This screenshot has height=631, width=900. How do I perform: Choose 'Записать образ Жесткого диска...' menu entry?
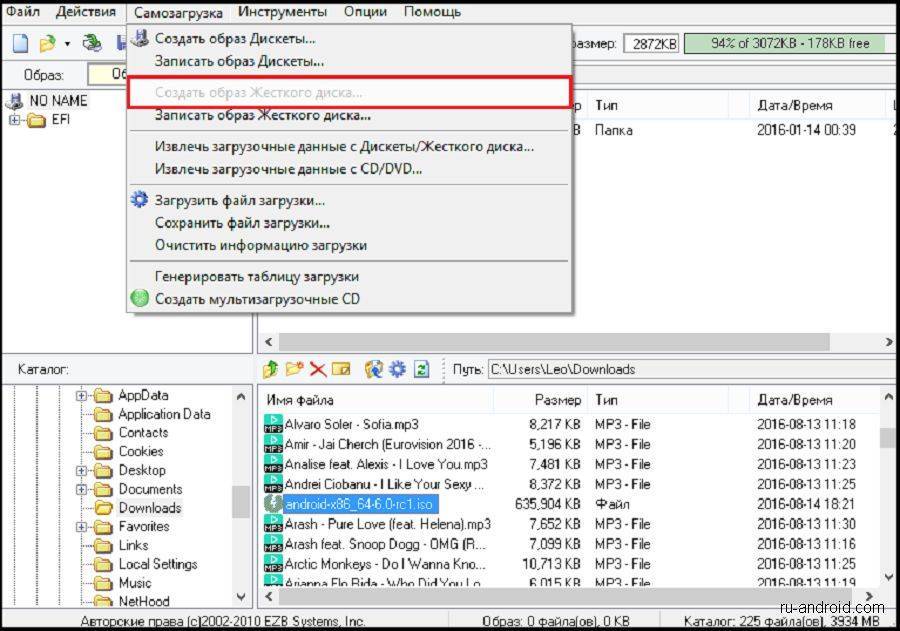(x=263, y=115)
